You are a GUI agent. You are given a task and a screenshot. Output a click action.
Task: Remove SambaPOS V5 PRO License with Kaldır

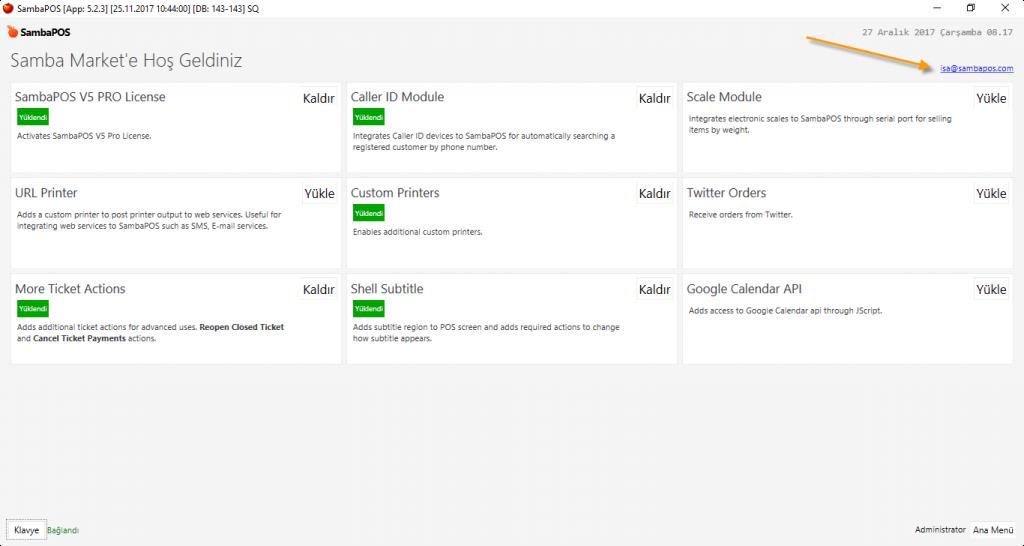coord(318,98)
